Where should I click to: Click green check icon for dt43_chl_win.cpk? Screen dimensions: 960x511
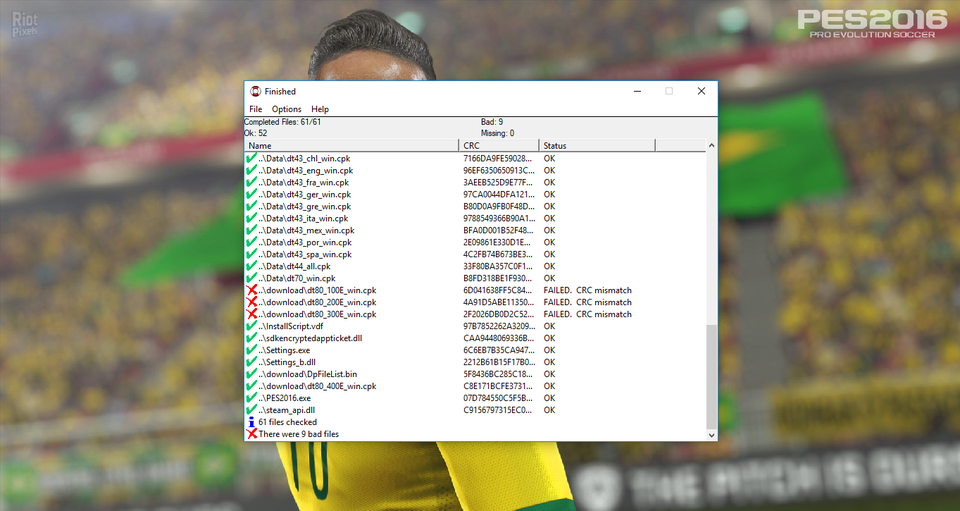252,158
